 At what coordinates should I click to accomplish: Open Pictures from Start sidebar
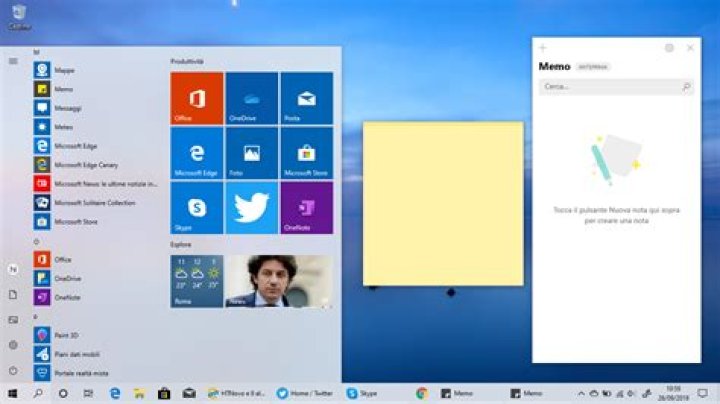click(13, 320)
